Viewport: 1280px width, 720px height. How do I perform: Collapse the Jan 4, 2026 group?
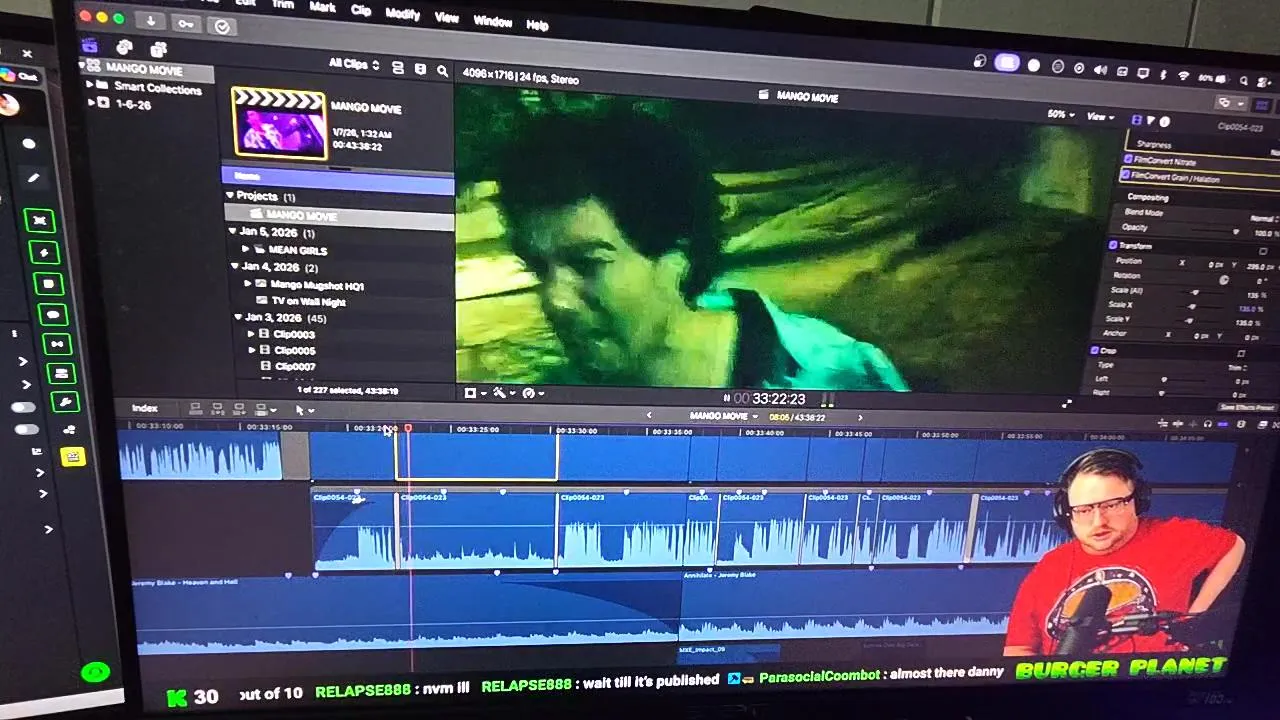click(234, 267)
